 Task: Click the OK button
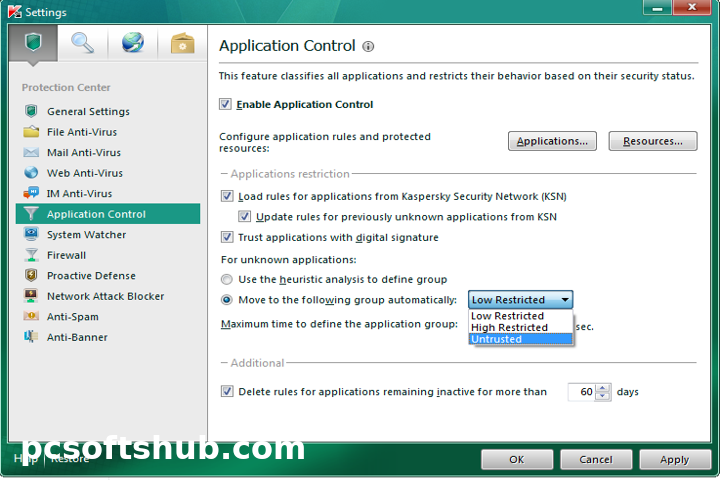coord(517,459)
